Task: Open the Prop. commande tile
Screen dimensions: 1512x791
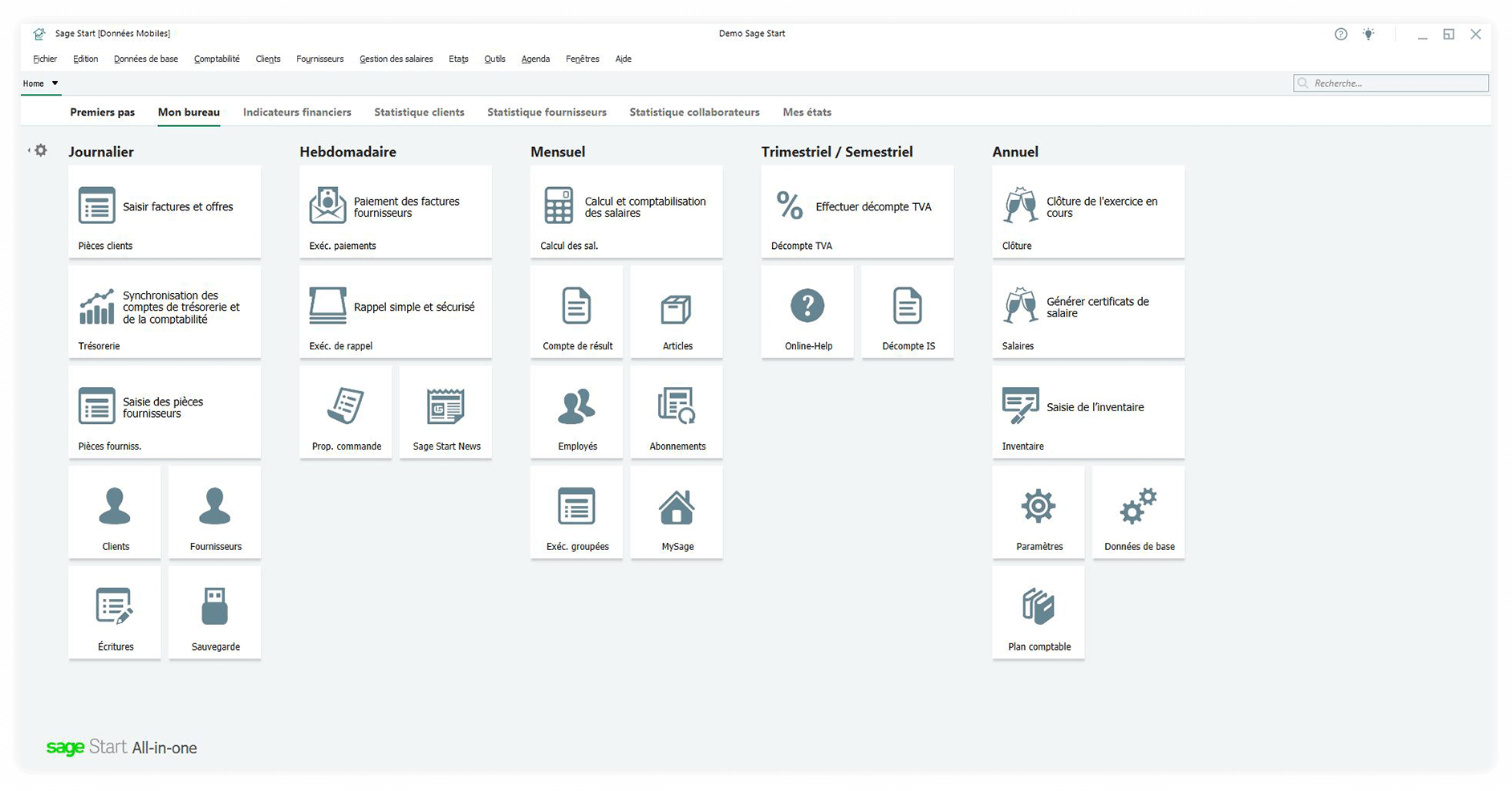Action: [x=346, y=413]
